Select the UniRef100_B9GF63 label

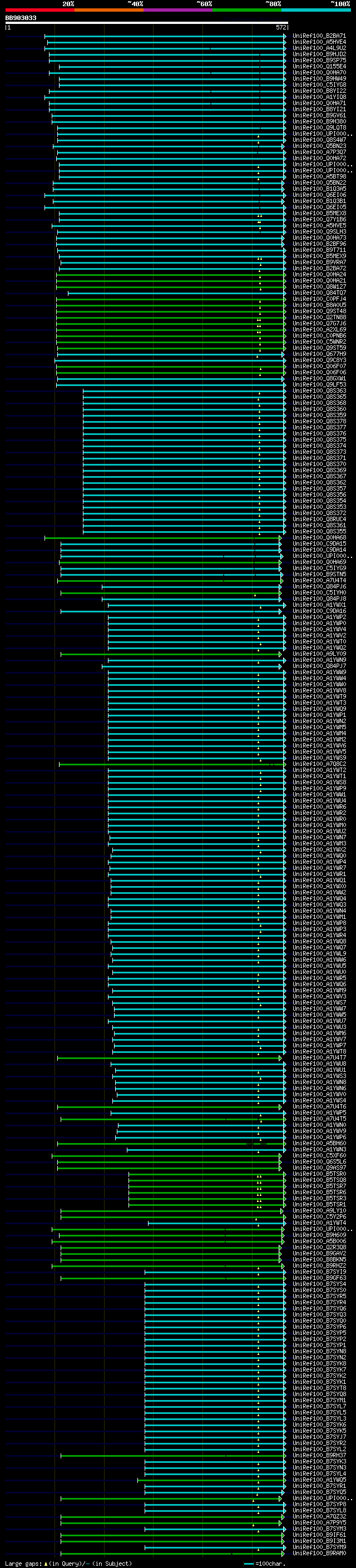319,1278
